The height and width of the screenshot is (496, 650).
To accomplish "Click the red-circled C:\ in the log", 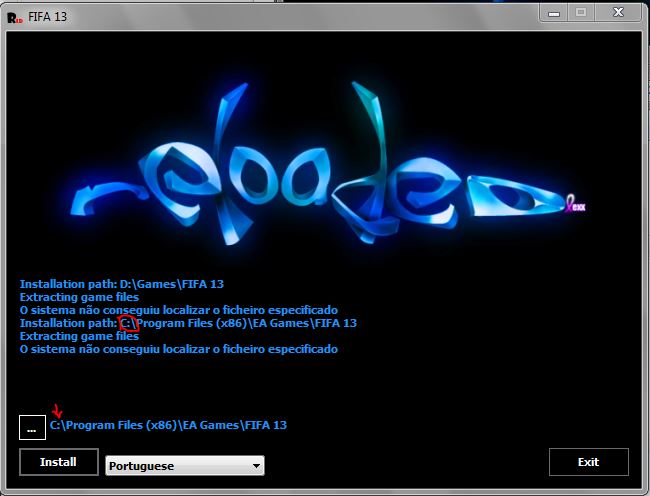I will coord(129,323).
